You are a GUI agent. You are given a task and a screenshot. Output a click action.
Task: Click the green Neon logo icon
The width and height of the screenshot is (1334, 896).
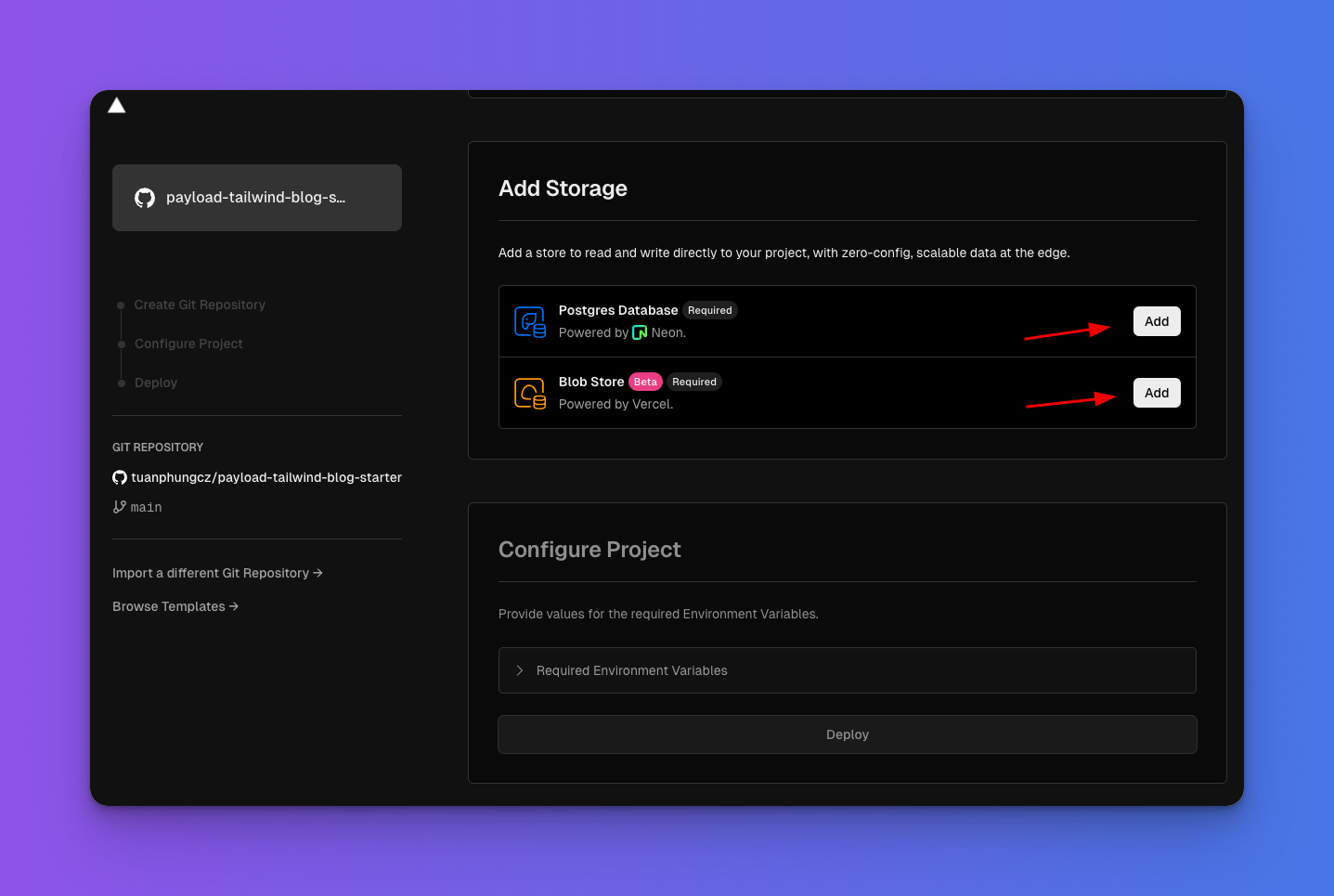pyautogui.click(x=640, y=332)
